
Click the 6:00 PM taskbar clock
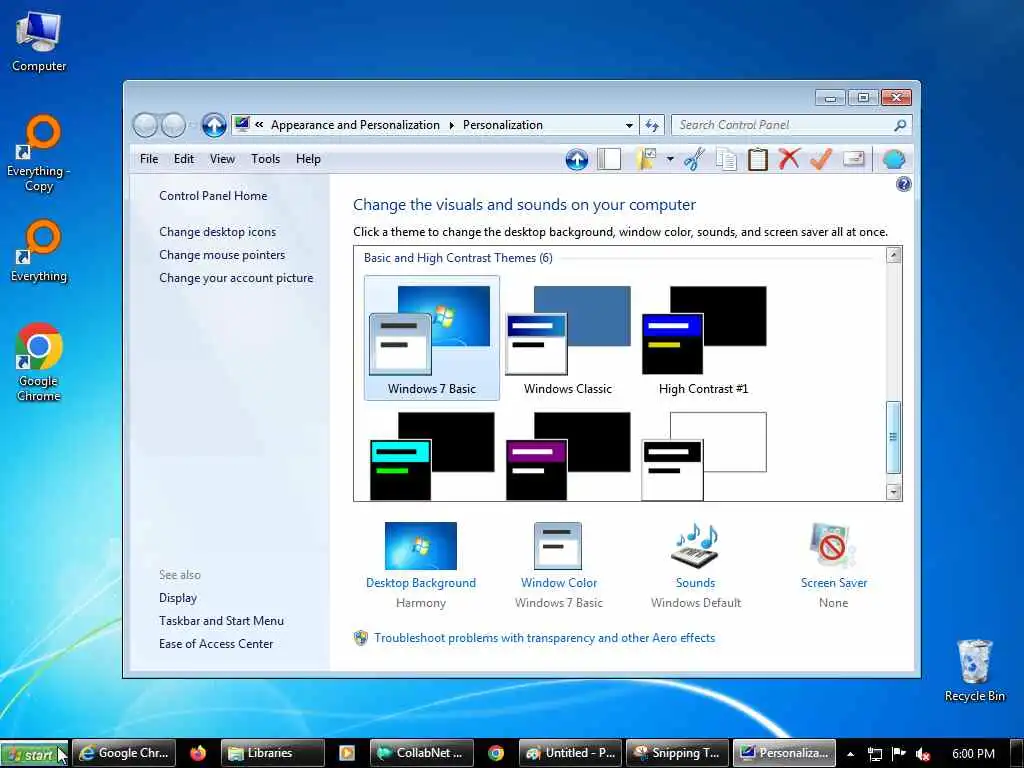pyautogui.click(x=973, y=754)
